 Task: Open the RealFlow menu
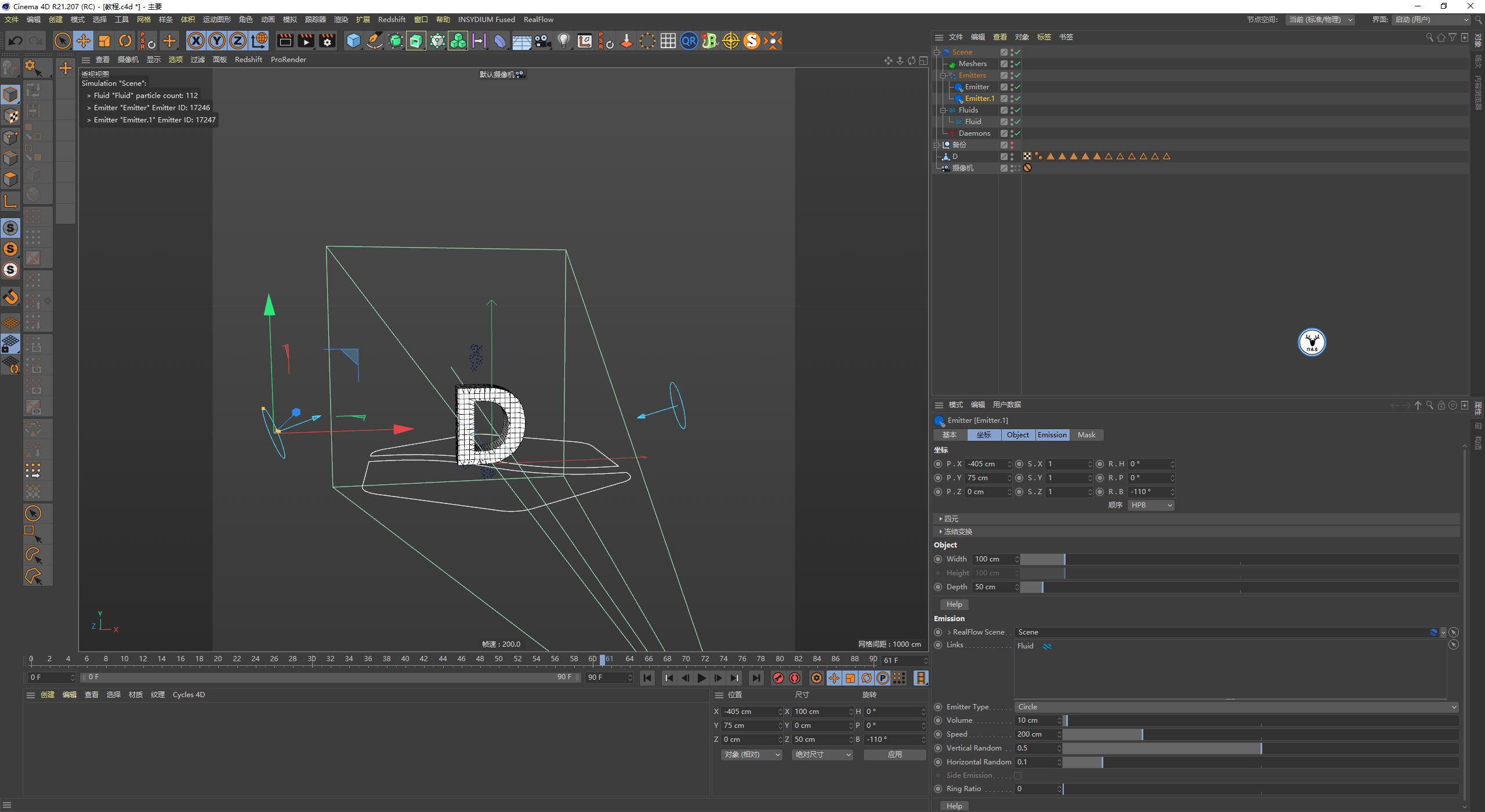click(538, 19)
